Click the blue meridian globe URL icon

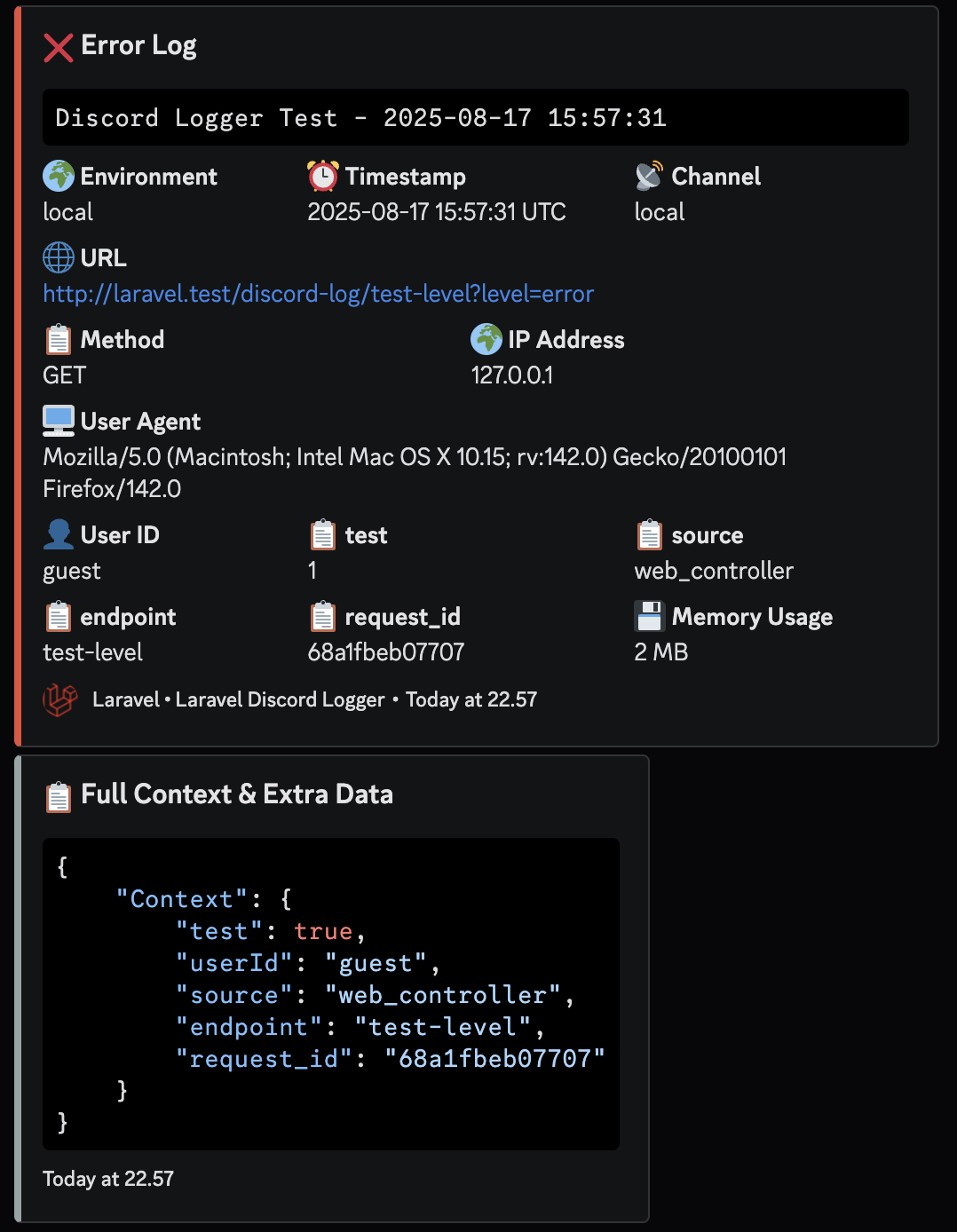(x=59, y=258)
